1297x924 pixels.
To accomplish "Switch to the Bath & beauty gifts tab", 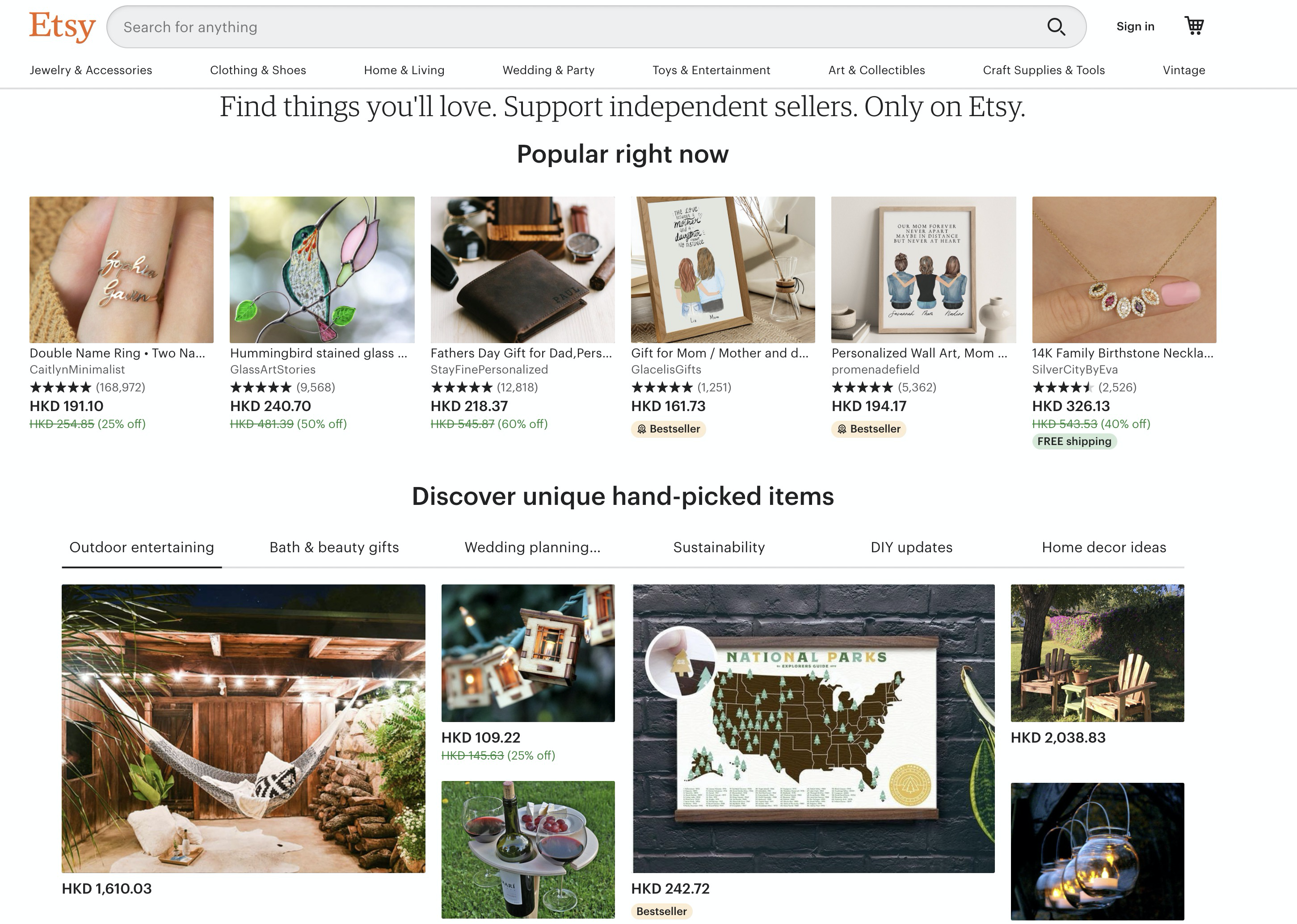I will [334, 547].
